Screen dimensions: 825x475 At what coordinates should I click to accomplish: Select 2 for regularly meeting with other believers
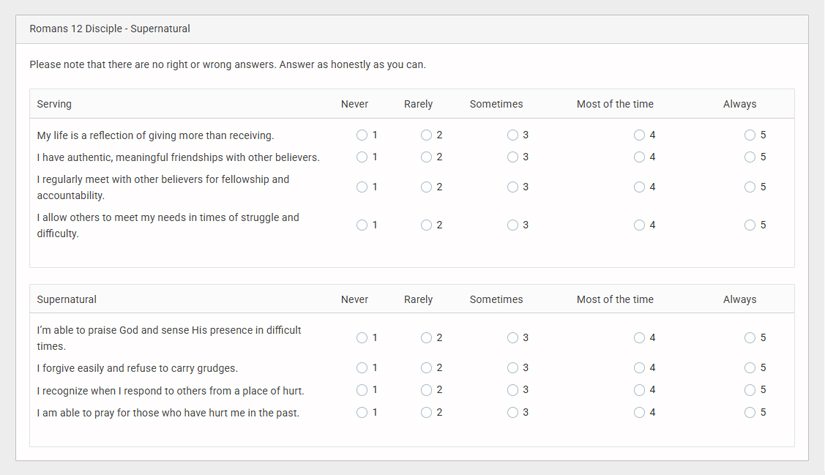[x=427, y=187]
